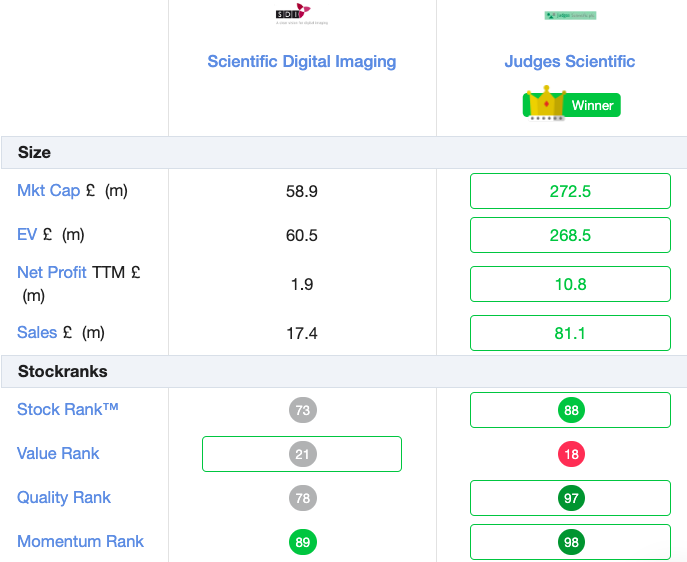Click the Stockranks section header
The height and width of the screenshot is (562, 687).
[x=344, y=371]
